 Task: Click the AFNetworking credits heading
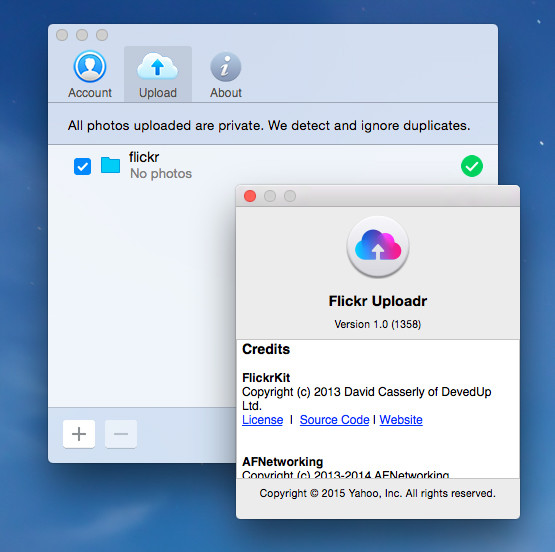[x=282, y=462]
